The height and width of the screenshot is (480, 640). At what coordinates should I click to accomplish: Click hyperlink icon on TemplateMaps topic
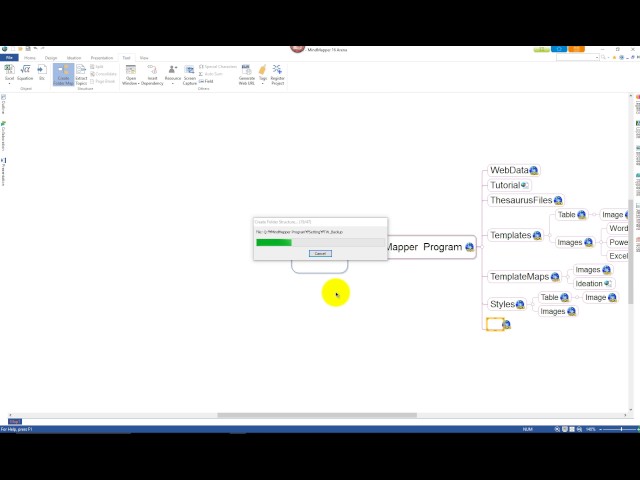click(555, 277)
